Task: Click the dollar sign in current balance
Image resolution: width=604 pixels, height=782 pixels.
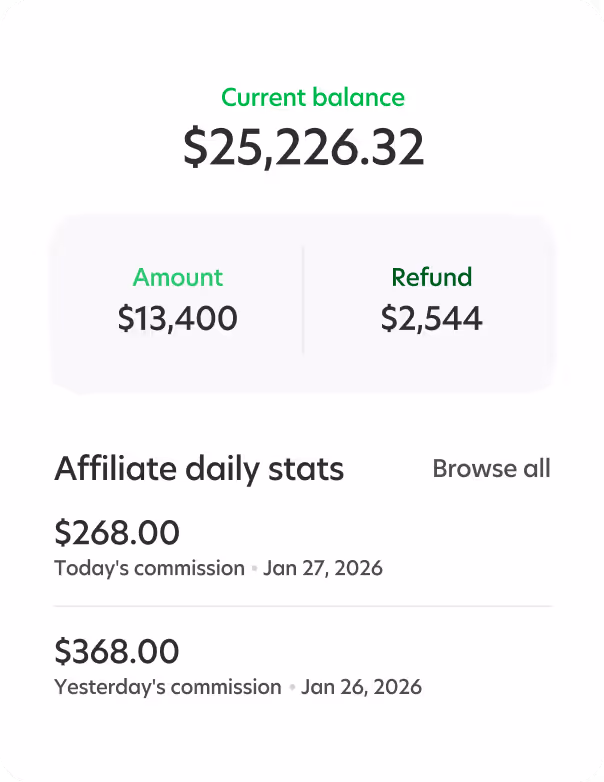Action: tap(194, 149)
